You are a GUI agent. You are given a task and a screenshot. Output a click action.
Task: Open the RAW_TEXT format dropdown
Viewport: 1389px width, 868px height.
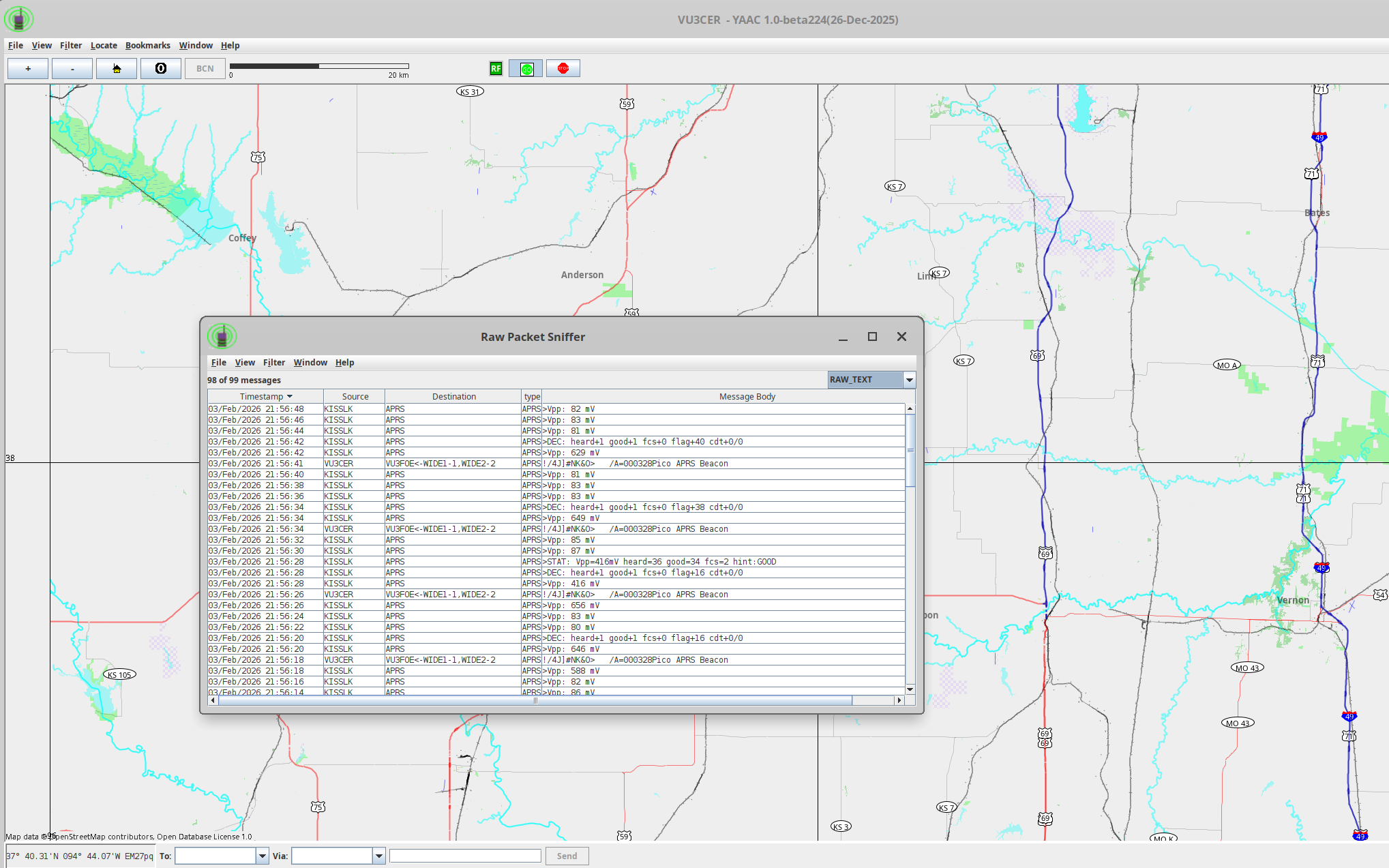(909, 380)
